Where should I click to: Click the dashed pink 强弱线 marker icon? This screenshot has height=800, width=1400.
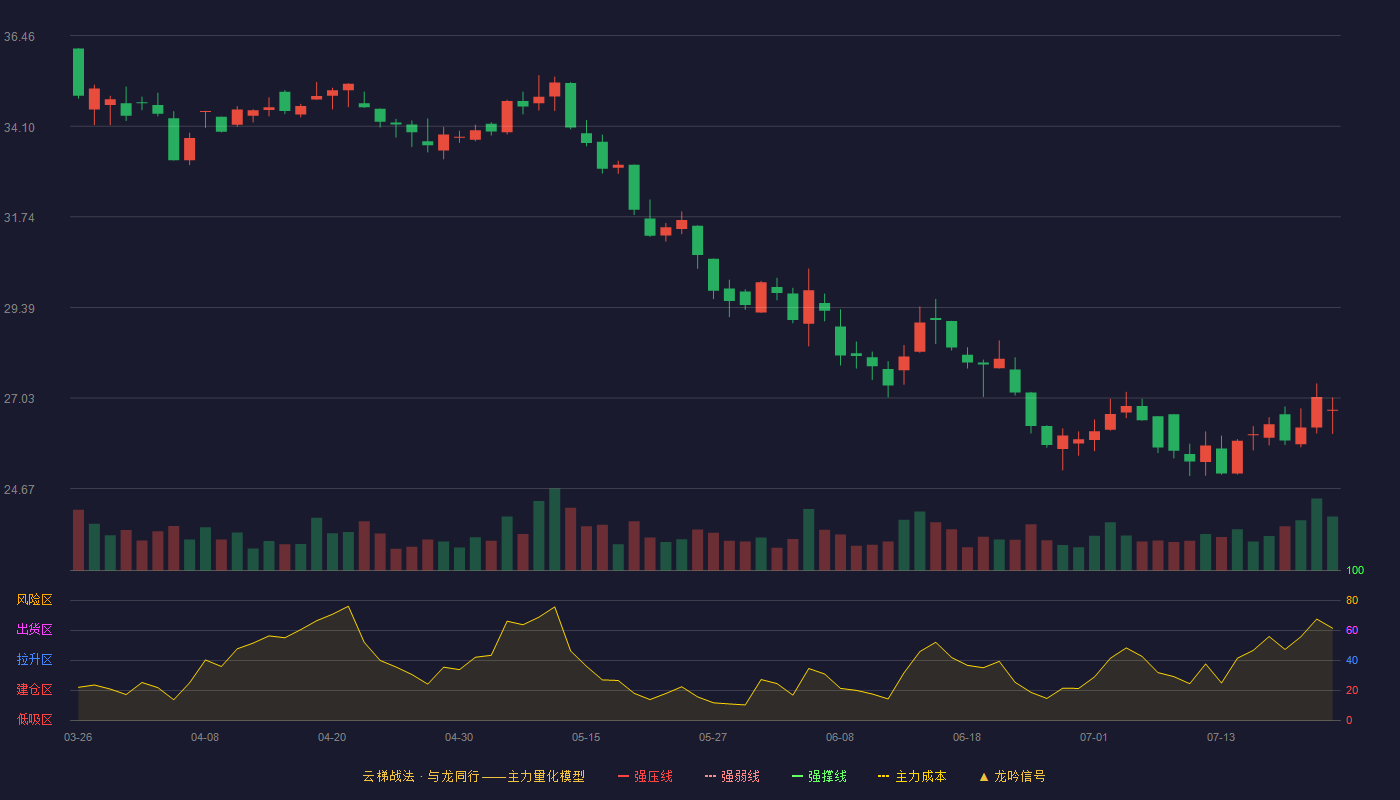[x=711, y=776]
